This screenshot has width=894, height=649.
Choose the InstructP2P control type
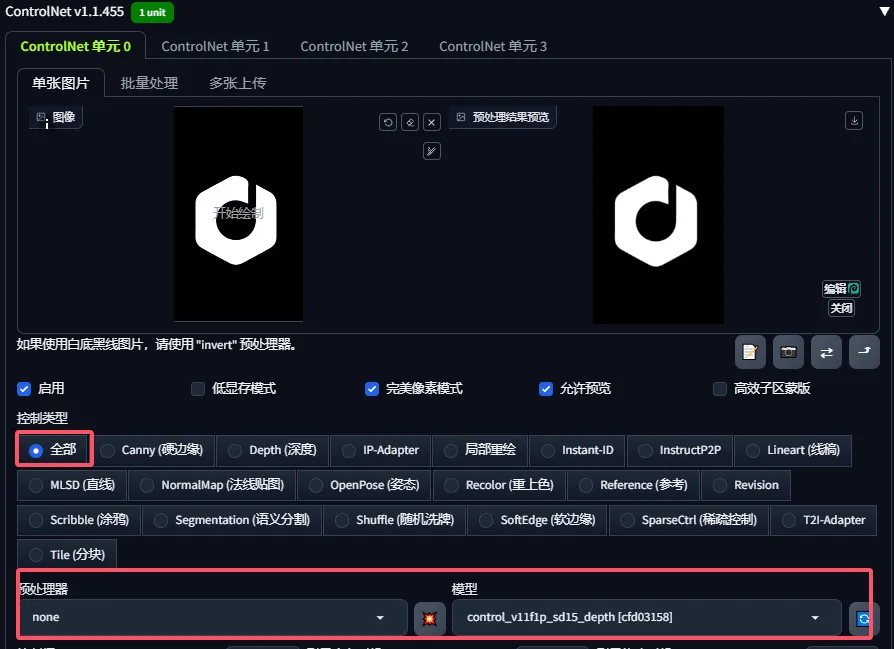680,451
